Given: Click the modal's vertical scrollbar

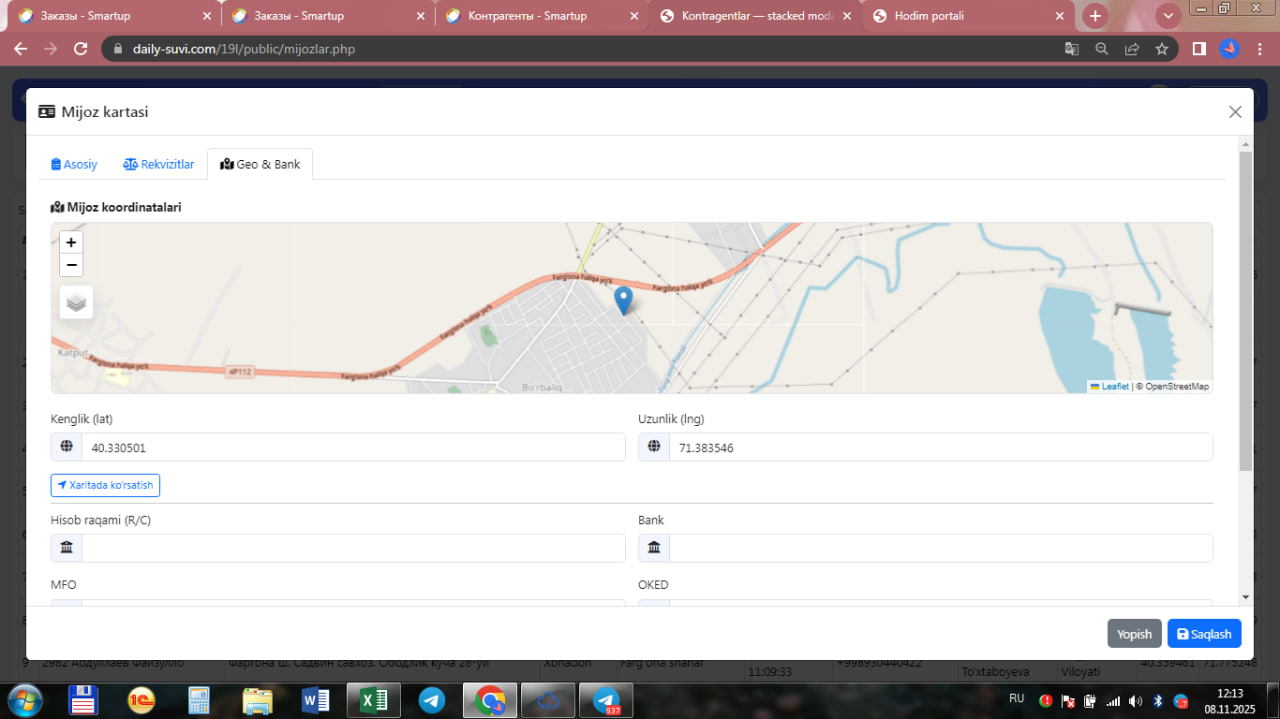Looking at the screenshot, I should click(1245, 310).
